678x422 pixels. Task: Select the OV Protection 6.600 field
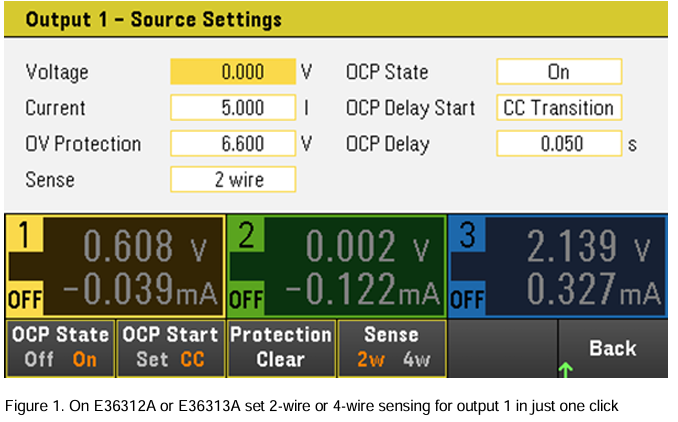[233, 144]
